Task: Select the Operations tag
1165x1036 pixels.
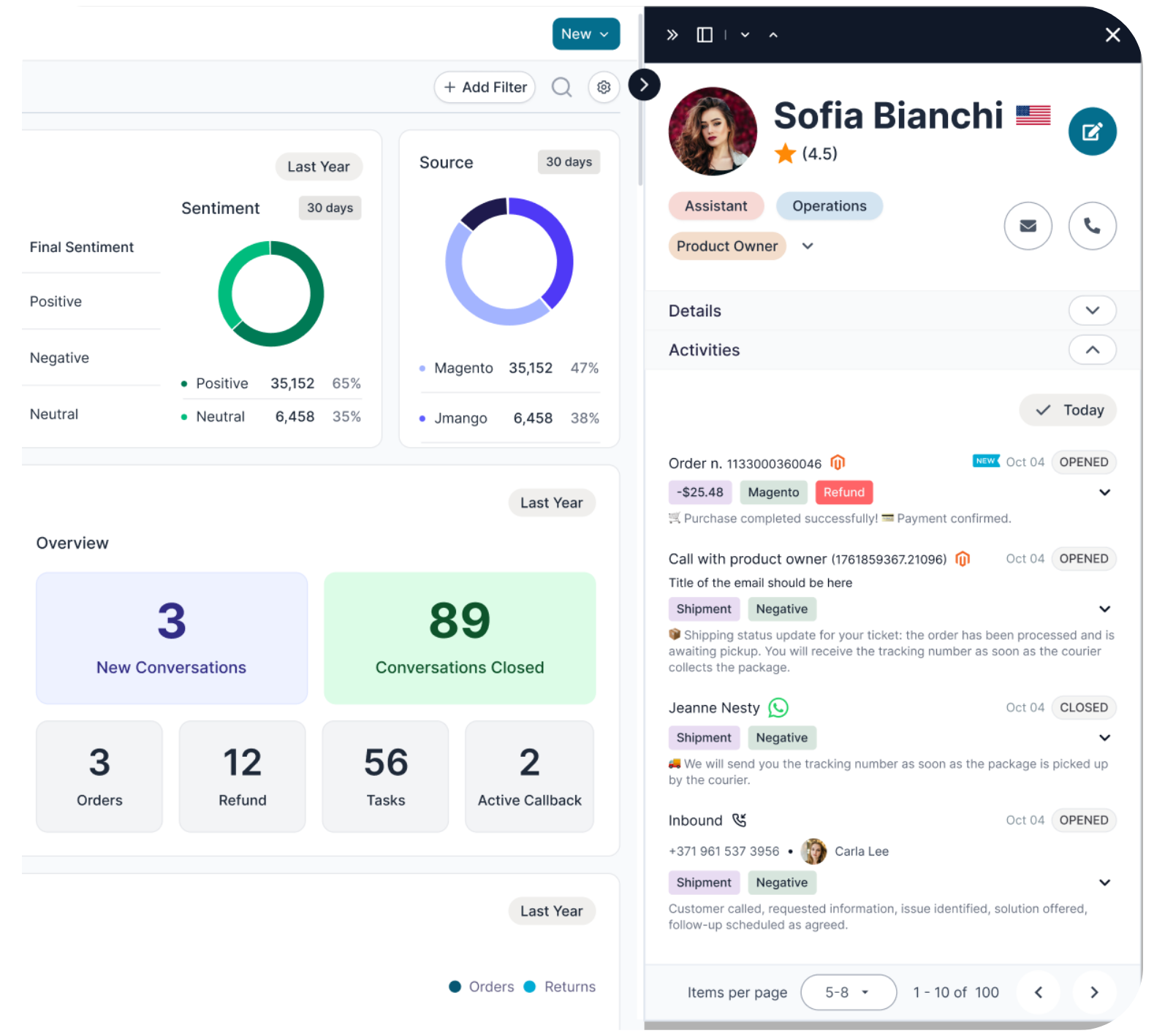Action: click(x=830, y=206)
